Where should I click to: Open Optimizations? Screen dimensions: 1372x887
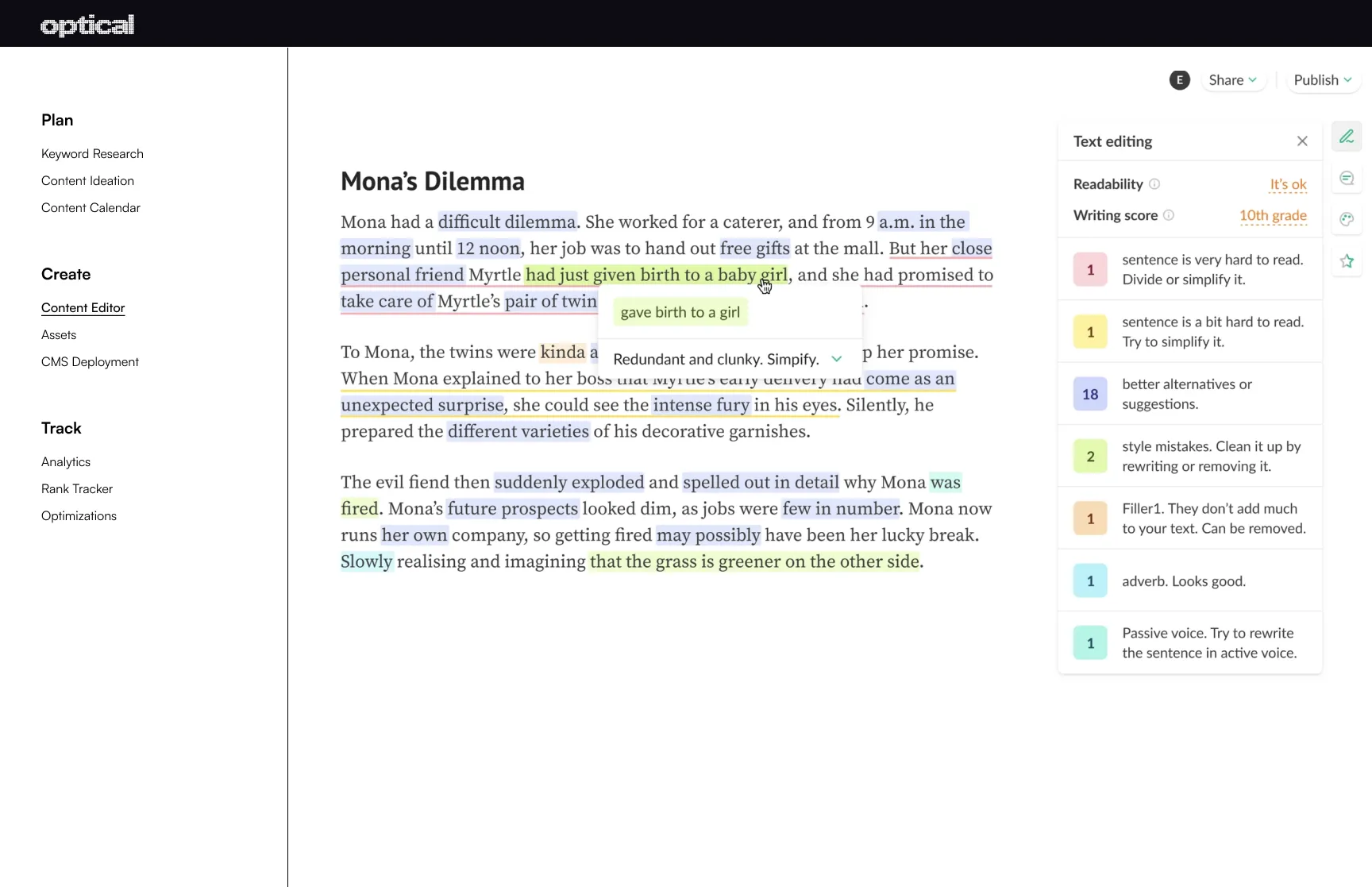[x=79, y=516]
